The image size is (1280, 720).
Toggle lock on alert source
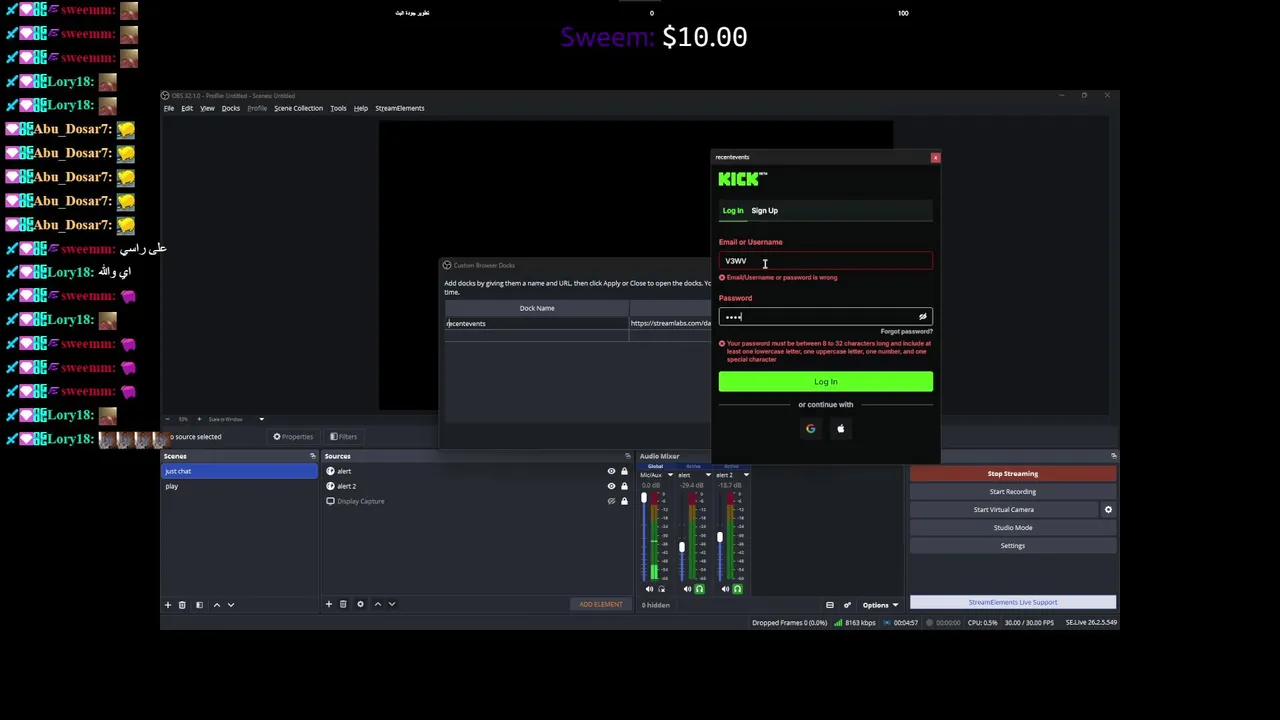point(624,471)
